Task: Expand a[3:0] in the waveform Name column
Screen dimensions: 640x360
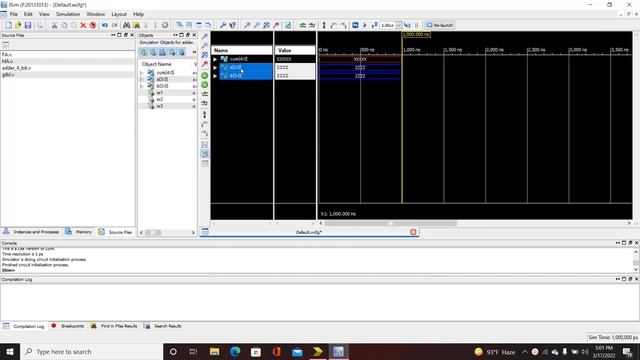Action: 215,67
